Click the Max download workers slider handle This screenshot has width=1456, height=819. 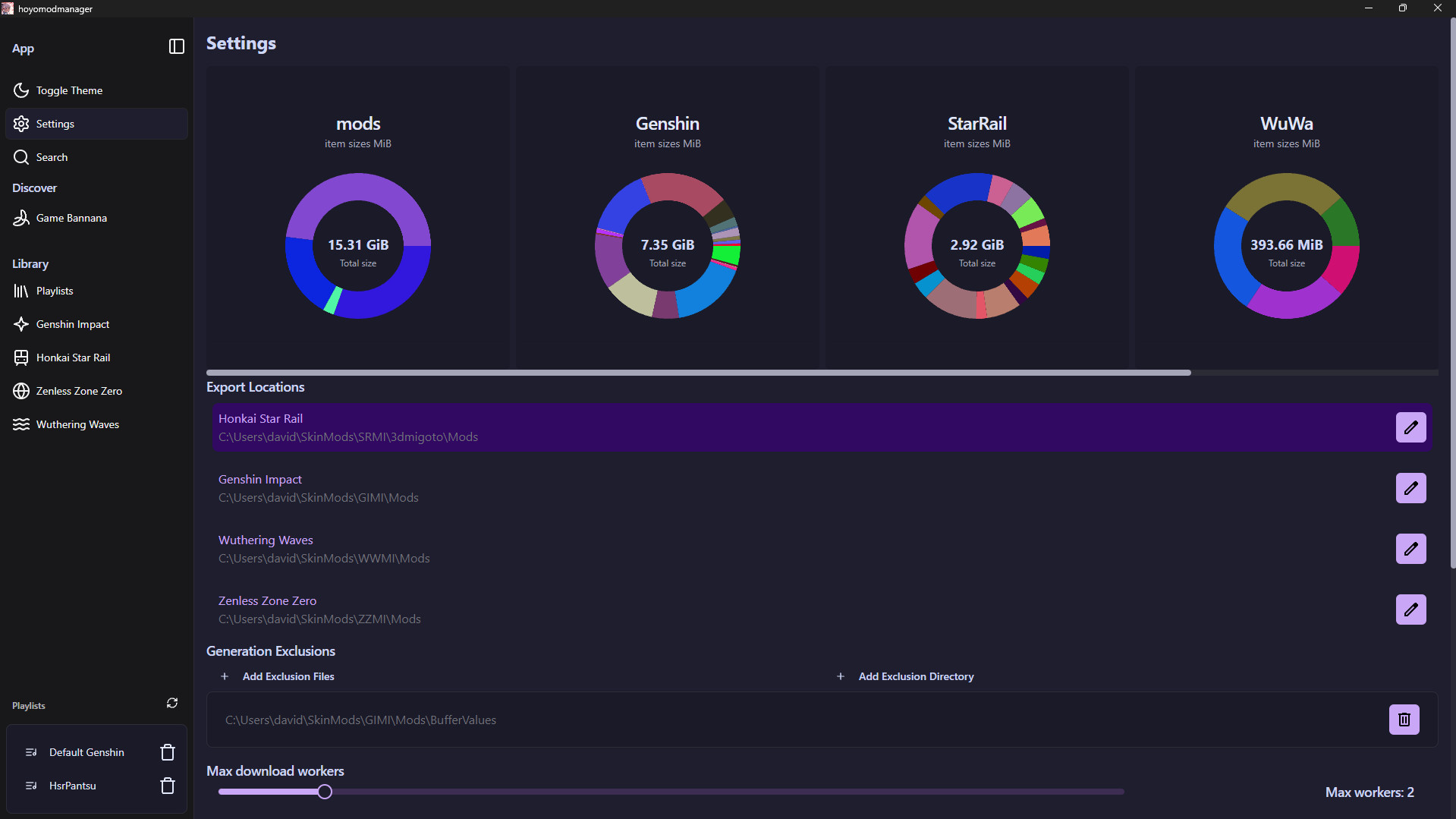[325, 792]
